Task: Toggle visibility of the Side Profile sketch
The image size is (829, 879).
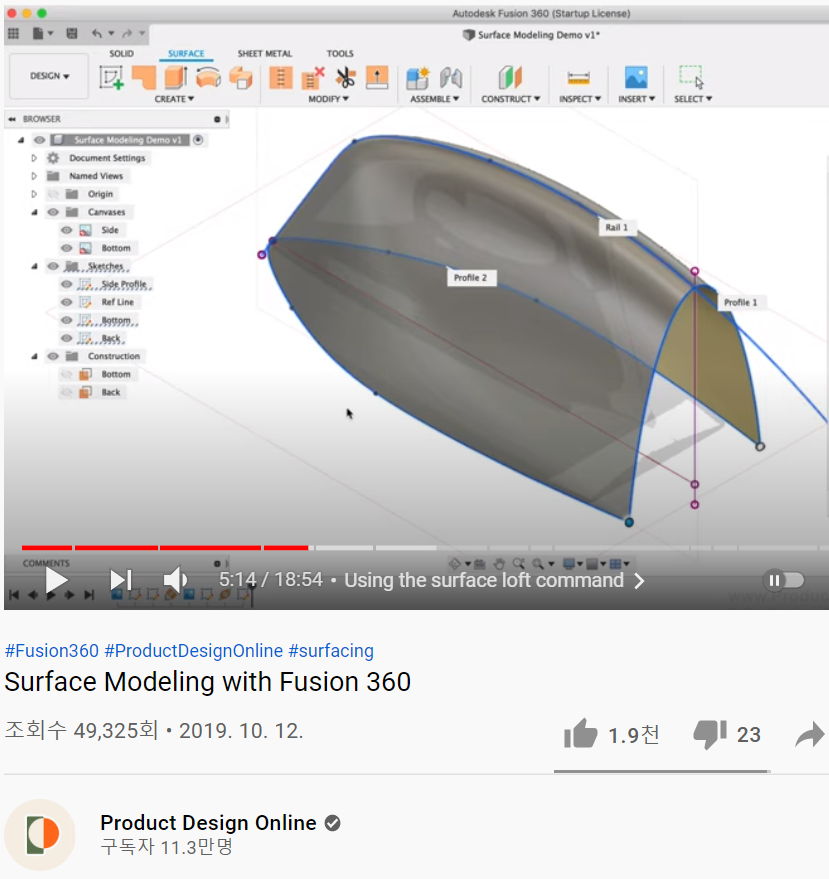Action: point(66,284)
